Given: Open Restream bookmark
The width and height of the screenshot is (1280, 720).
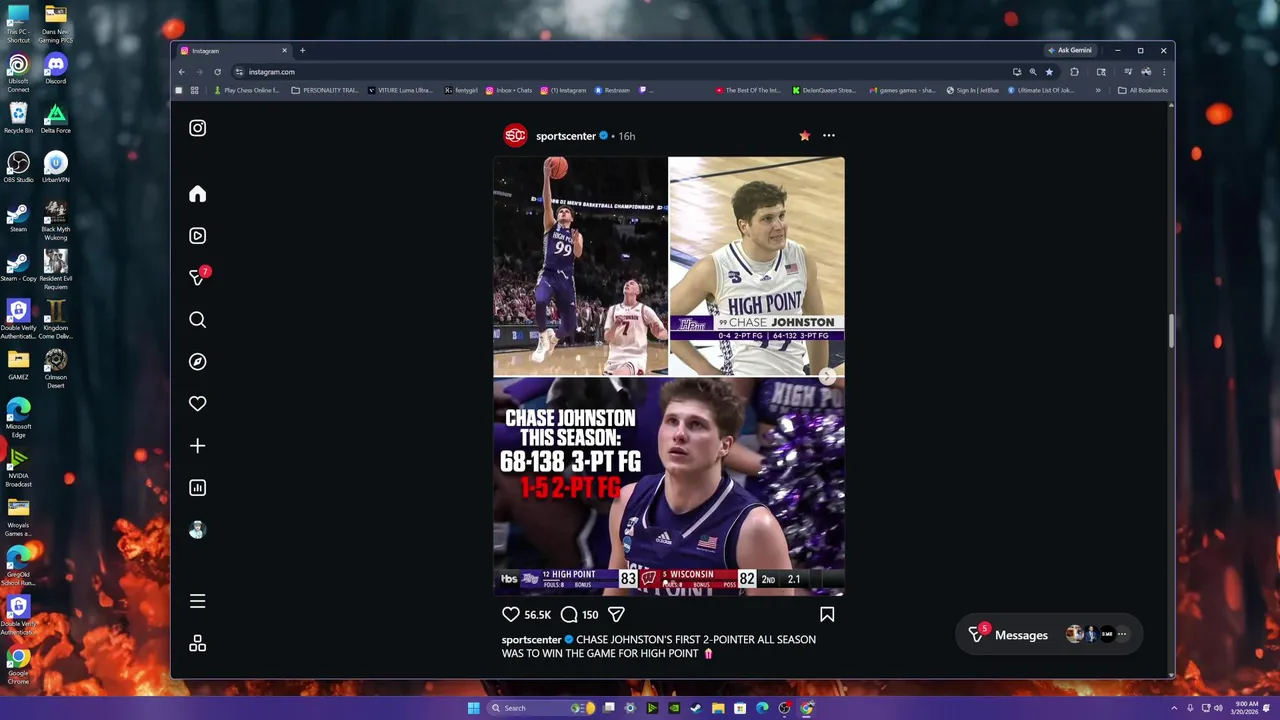Looking at the screenshot, I should pos(612,90).
